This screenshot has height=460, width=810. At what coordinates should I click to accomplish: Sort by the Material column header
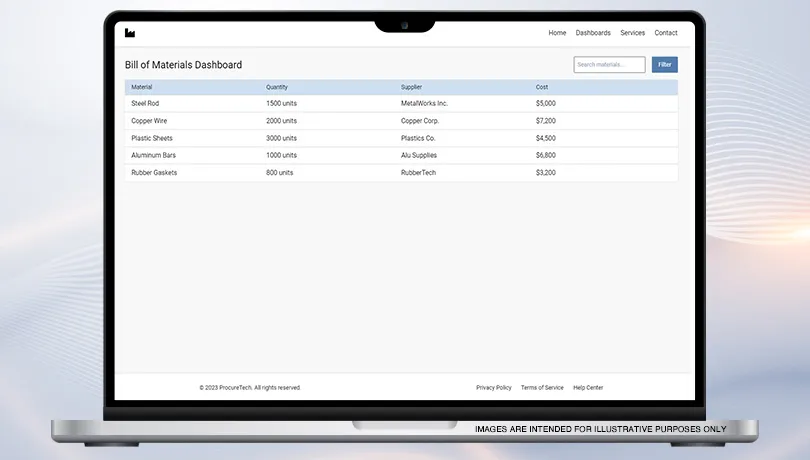coord(142,87)
